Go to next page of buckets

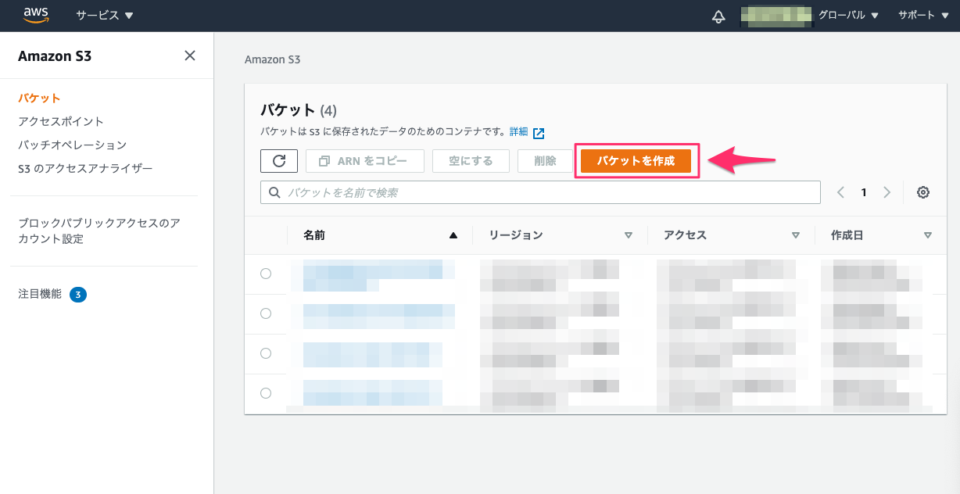[x=887, y=192]
